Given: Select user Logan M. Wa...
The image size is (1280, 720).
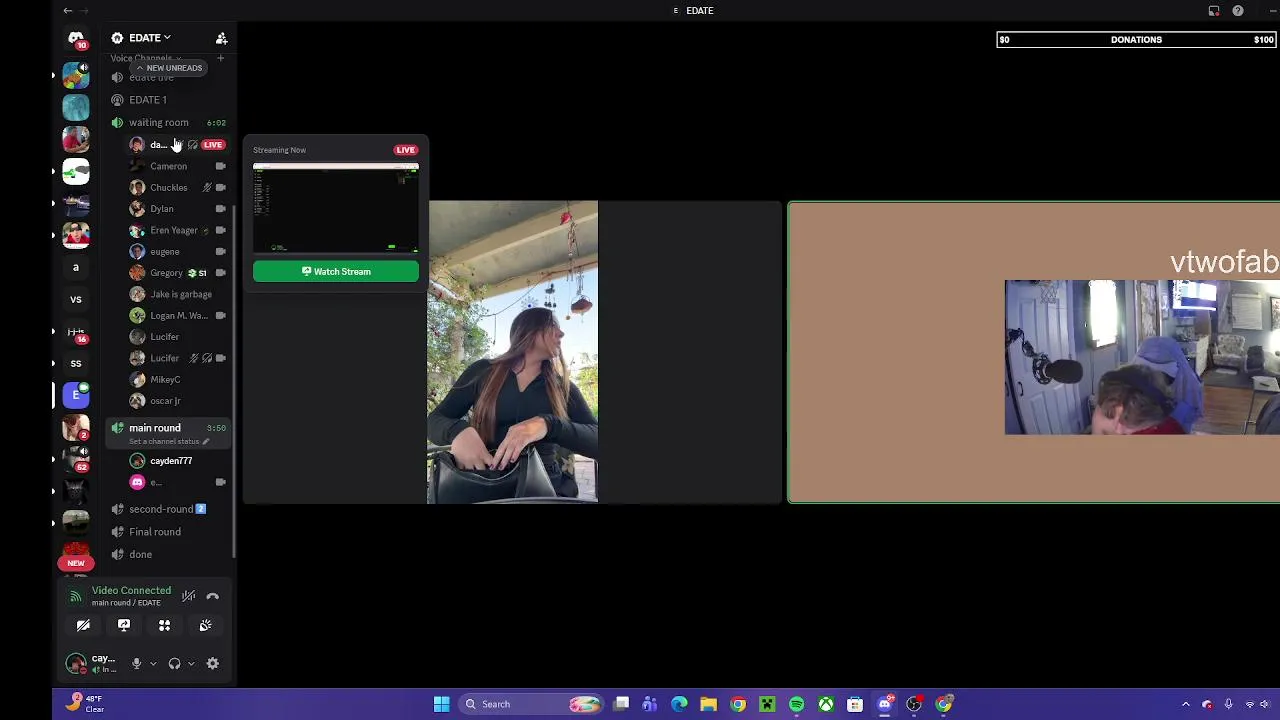Looking at the screenshot, I should pyautogui.click(x=178, y=315).
